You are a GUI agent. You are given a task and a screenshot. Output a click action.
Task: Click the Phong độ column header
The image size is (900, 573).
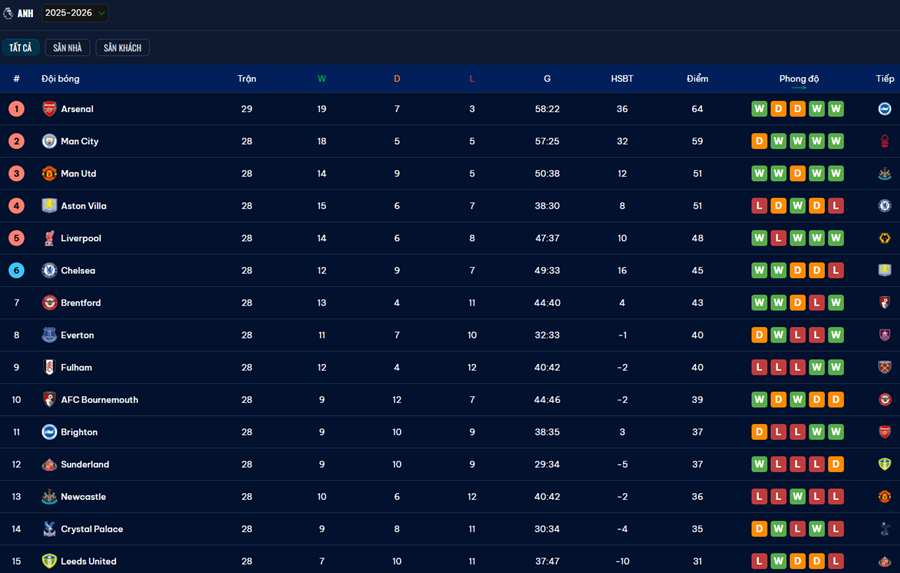pyautogui.click(x=799, y=79)
